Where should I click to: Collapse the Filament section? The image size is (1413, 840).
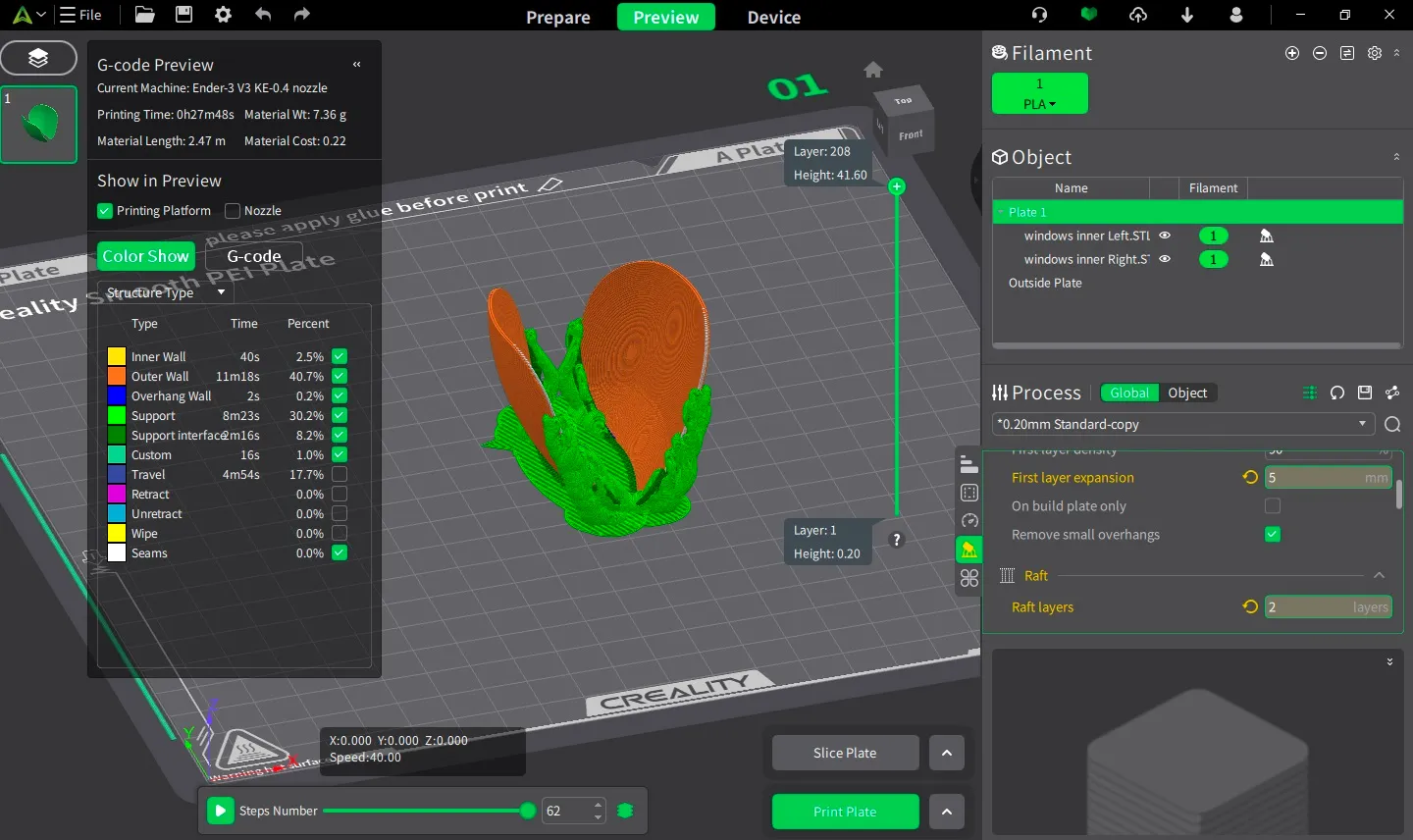pos(1396,53)
